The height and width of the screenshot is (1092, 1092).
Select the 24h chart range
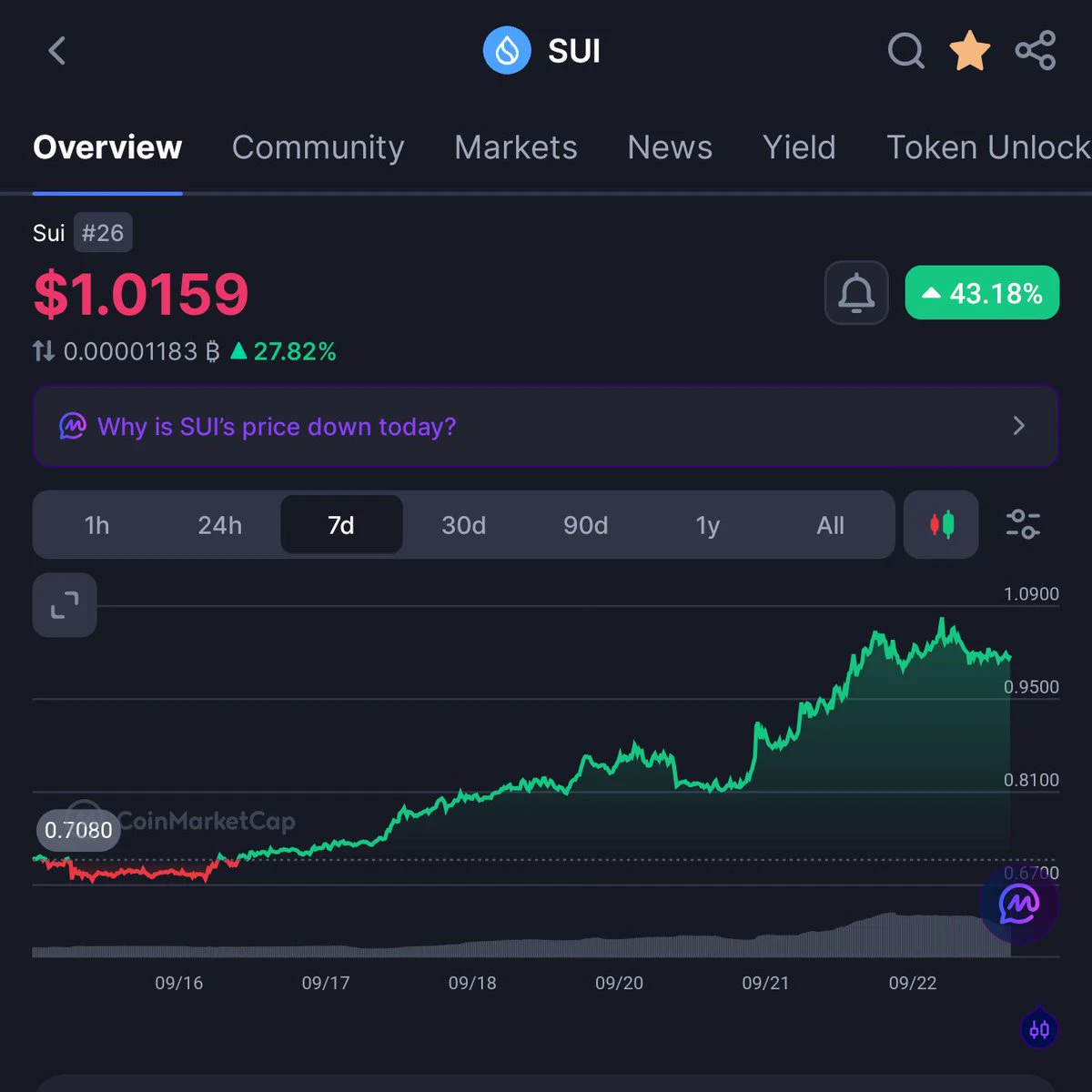(x=219, y=525)
